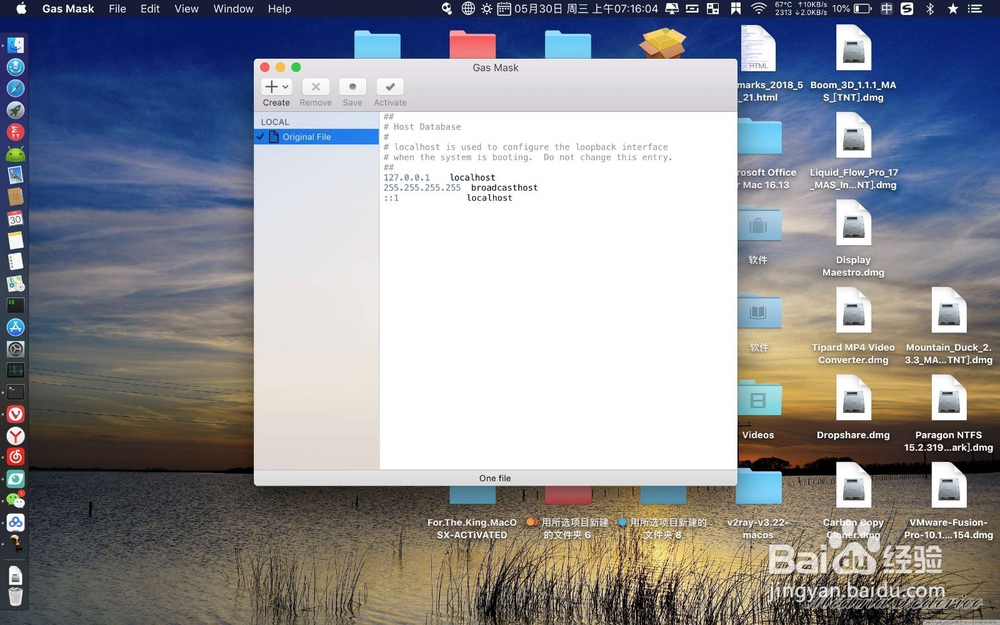Click the 'One file' status bar
1000x625 pixels.
[495, 478]
